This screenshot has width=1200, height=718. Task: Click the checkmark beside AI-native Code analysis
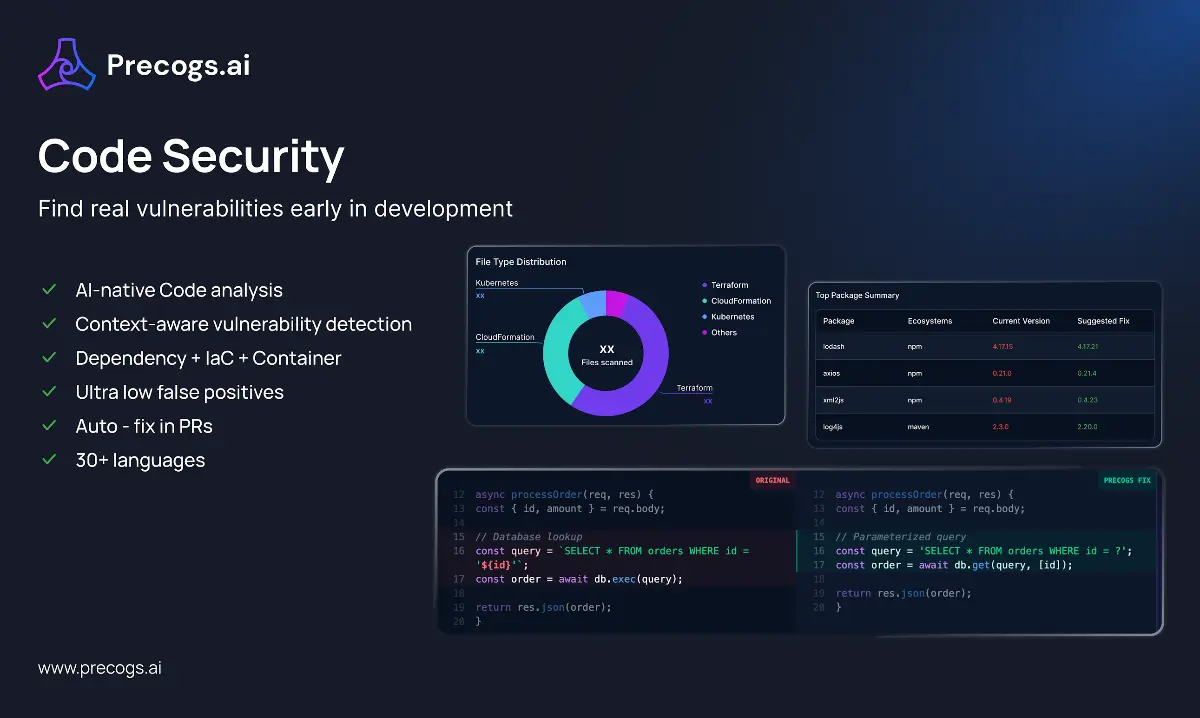[49, 289]
